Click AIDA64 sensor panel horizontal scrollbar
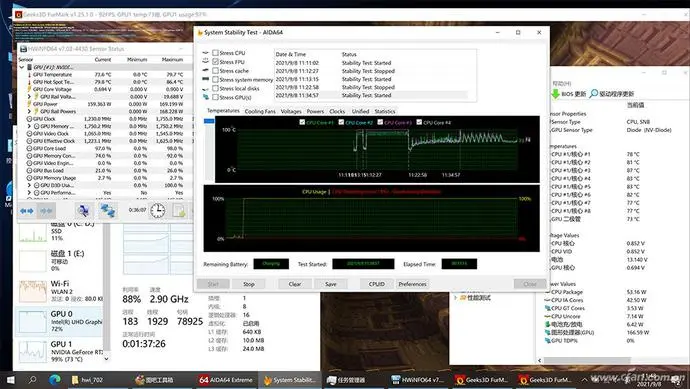The image size is (690, 389). tap(587, 360)
